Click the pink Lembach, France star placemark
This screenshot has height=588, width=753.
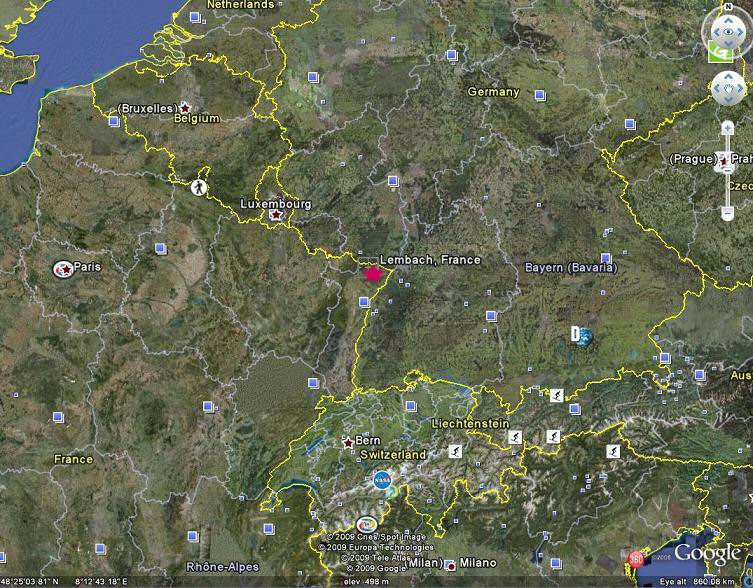click(x=373, y=273)
